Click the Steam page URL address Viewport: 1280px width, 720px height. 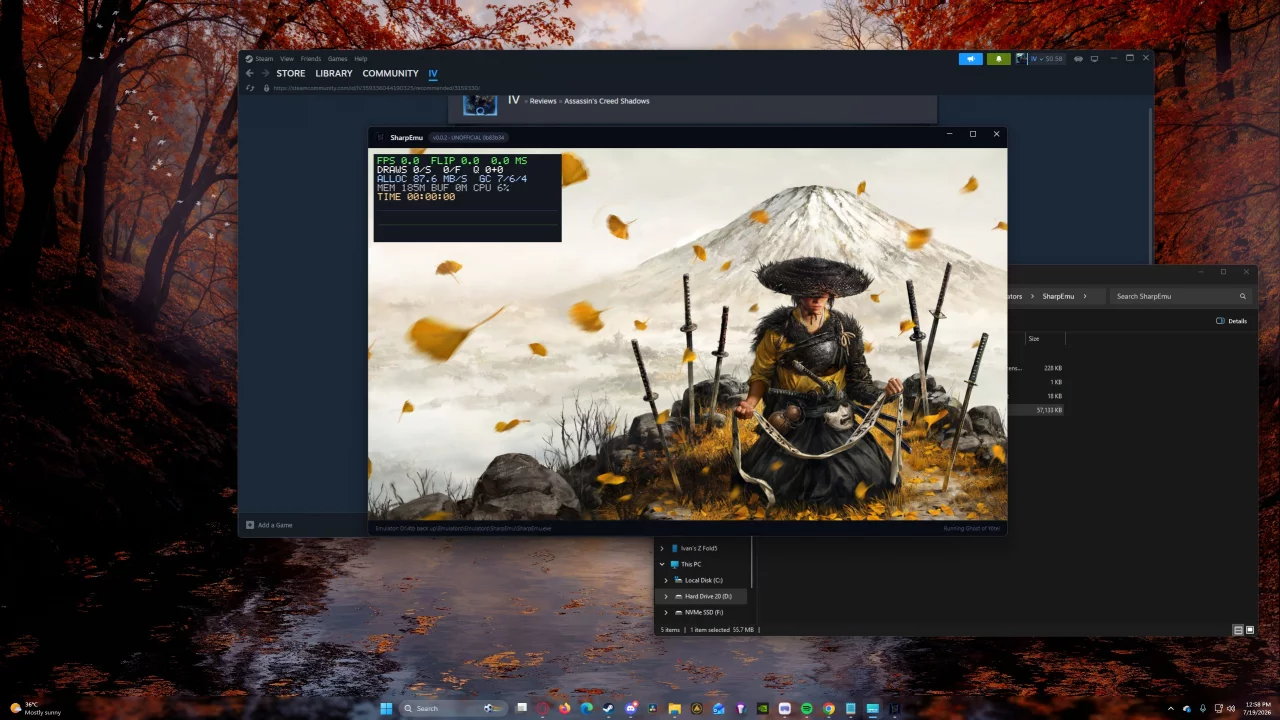376,88
